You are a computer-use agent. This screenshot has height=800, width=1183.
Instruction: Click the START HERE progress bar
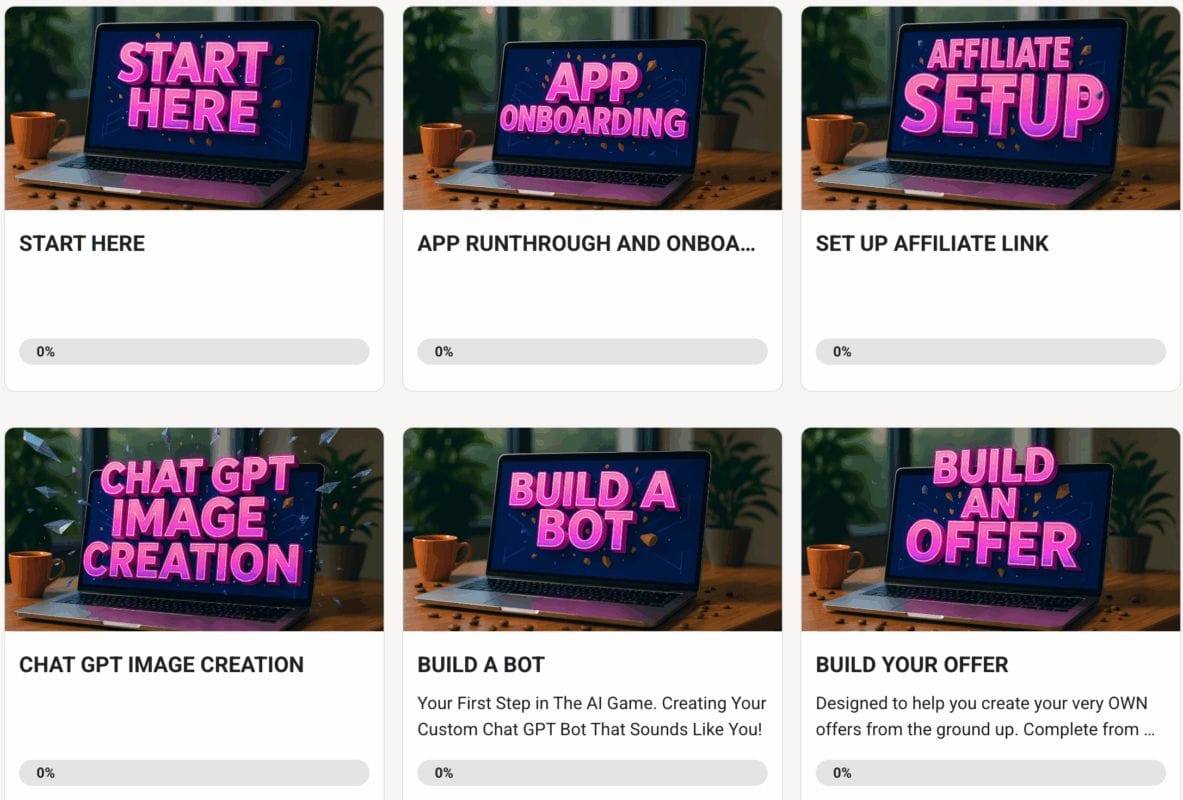194,352
